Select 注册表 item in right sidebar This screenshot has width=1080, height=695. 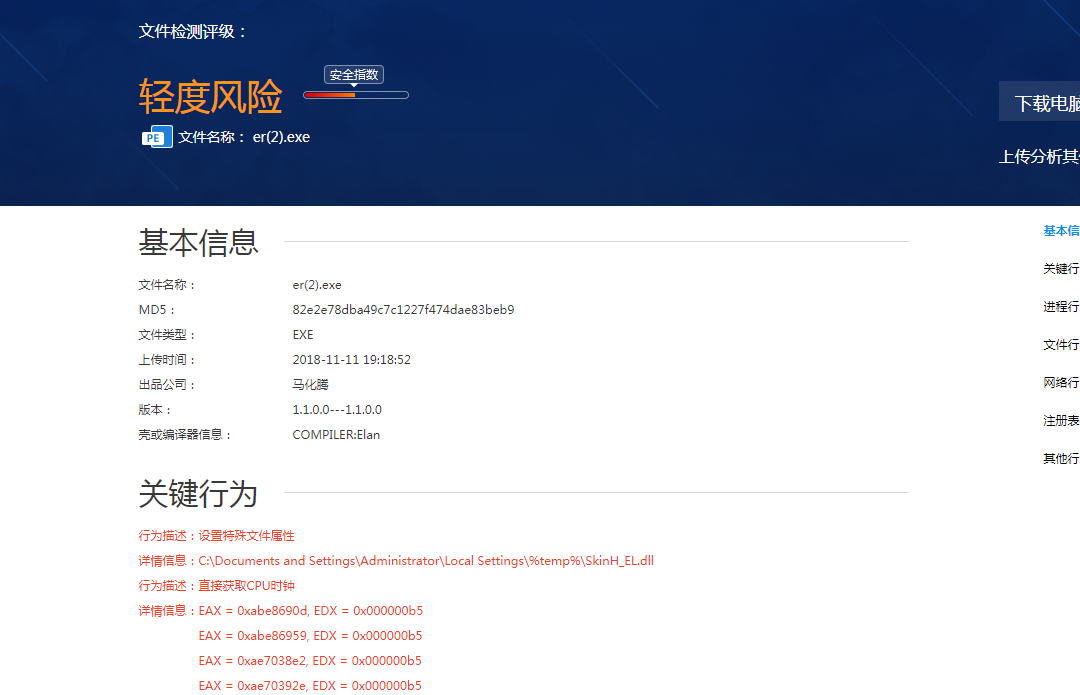click(x=1060, y=421)
